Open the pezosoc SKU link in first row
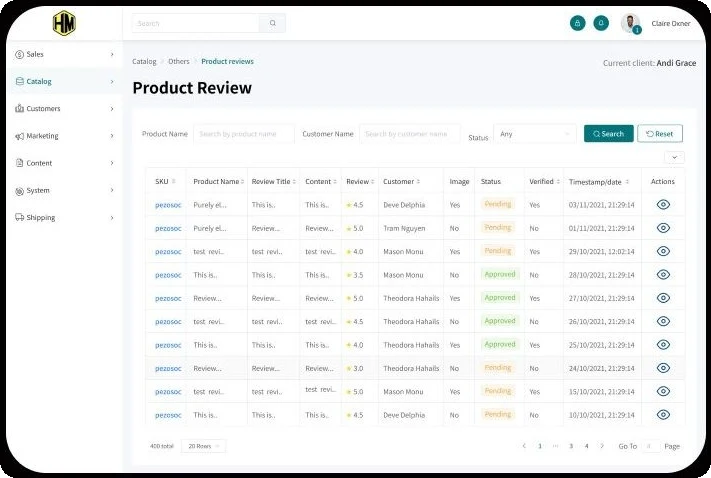711x478 pixels. [168, 205]
